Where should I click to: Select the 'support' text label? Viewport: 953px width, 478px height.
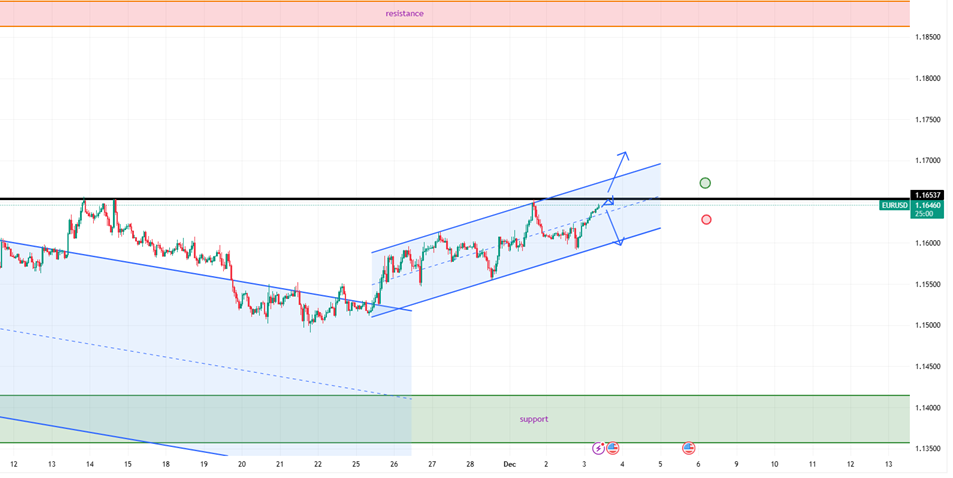point(534,419)
